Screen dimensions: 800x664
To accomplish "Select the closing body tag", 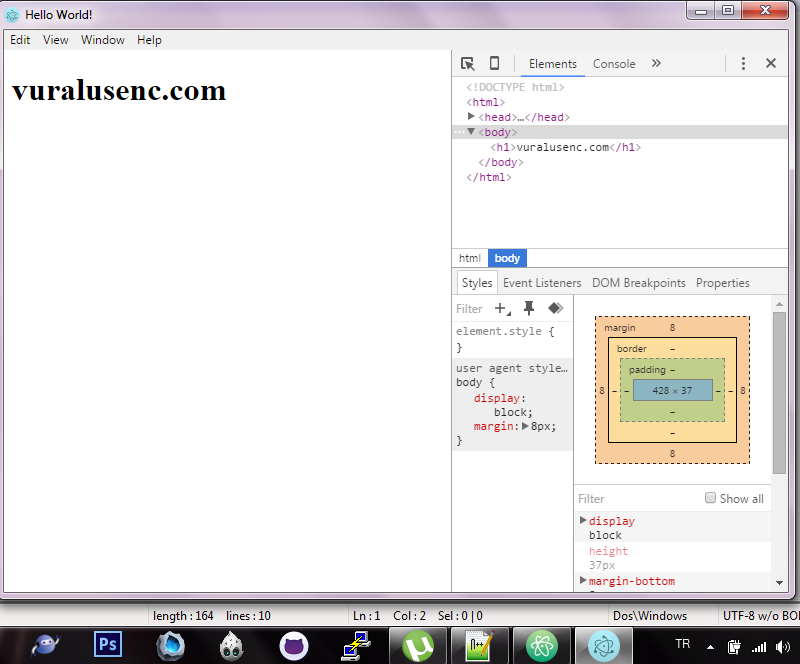I will [x=501, y=162].
